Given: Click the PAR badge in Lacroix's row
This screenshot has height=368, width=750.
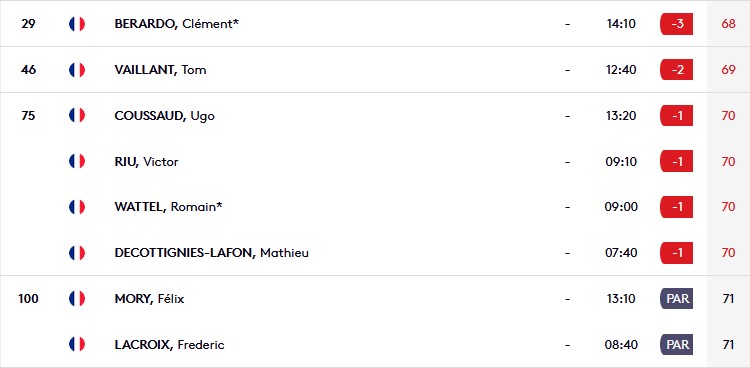Looking at the screenshot, I should click(x=676, y=344).
